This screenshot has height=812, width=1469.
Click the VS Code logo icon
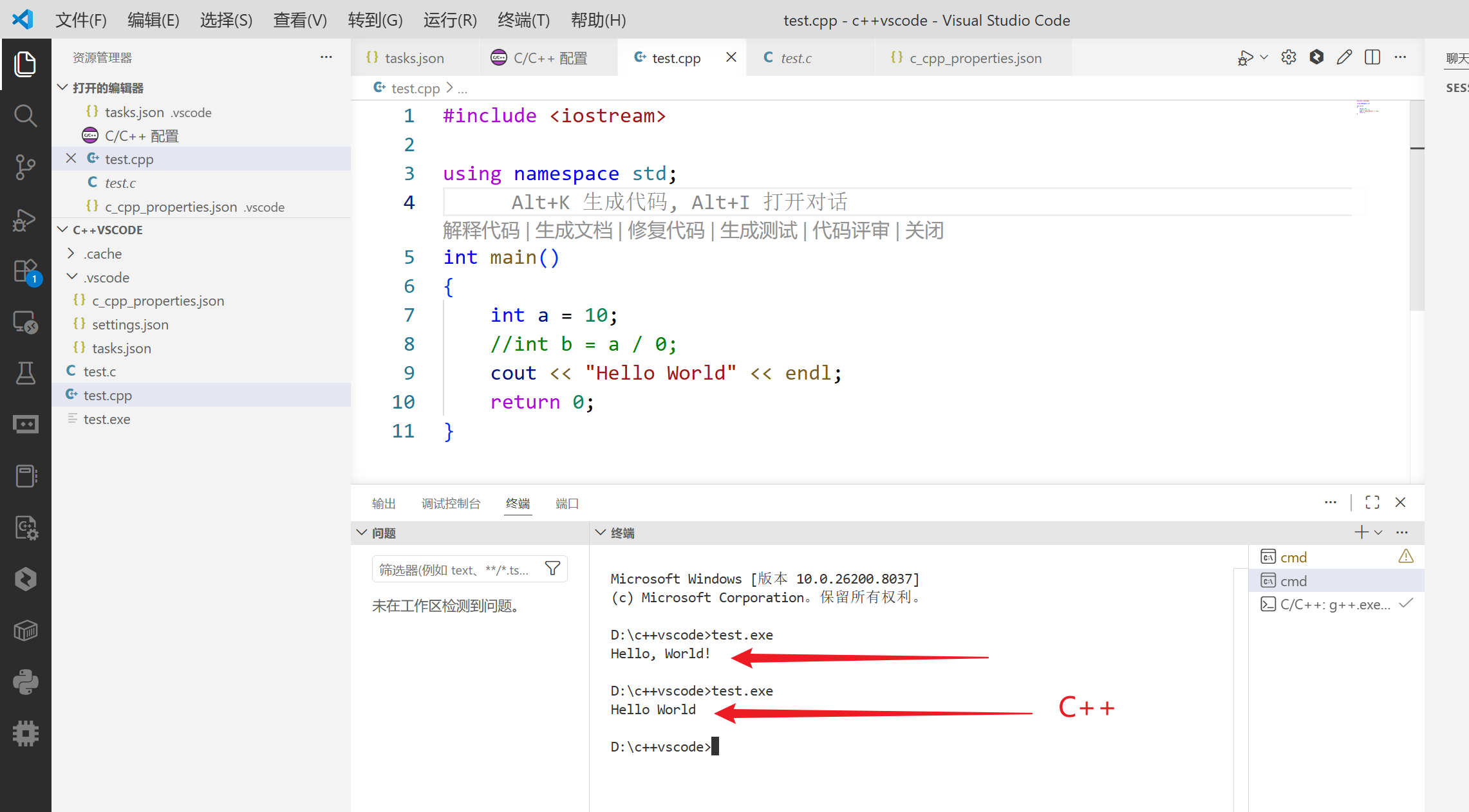(23, 19)
